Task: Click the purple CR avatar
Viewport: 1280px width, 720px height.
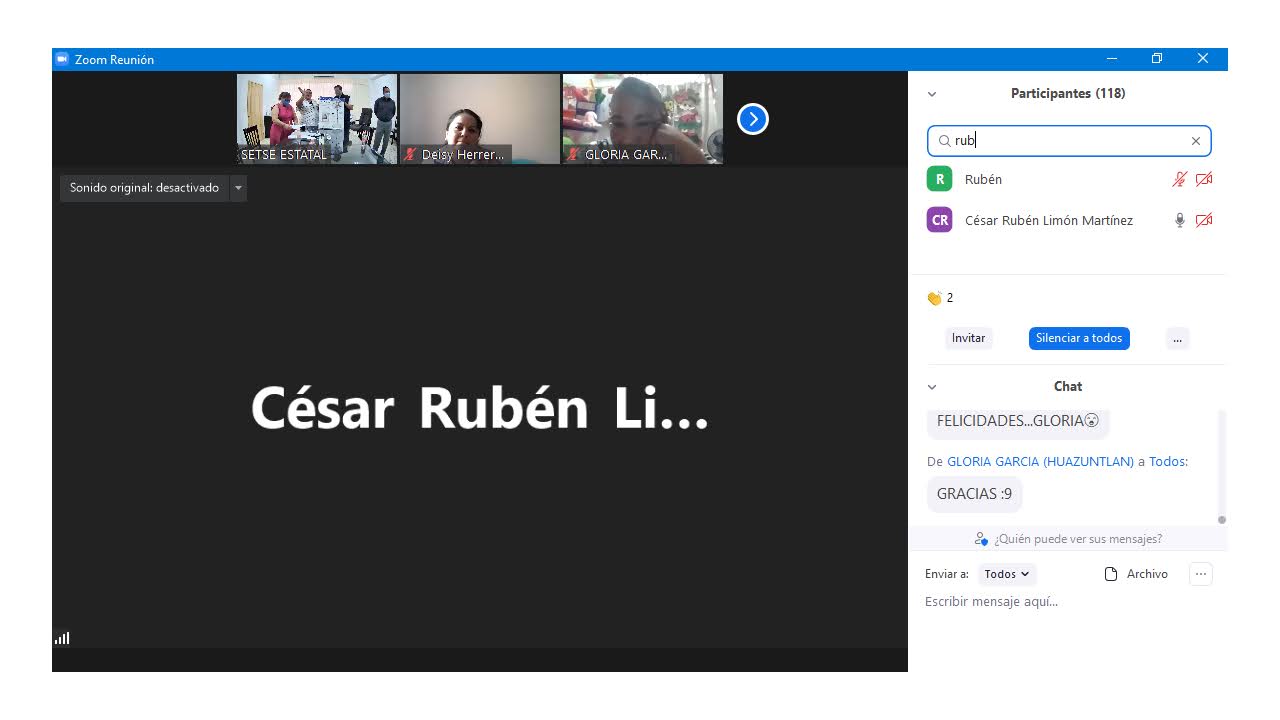Action: 939,220
